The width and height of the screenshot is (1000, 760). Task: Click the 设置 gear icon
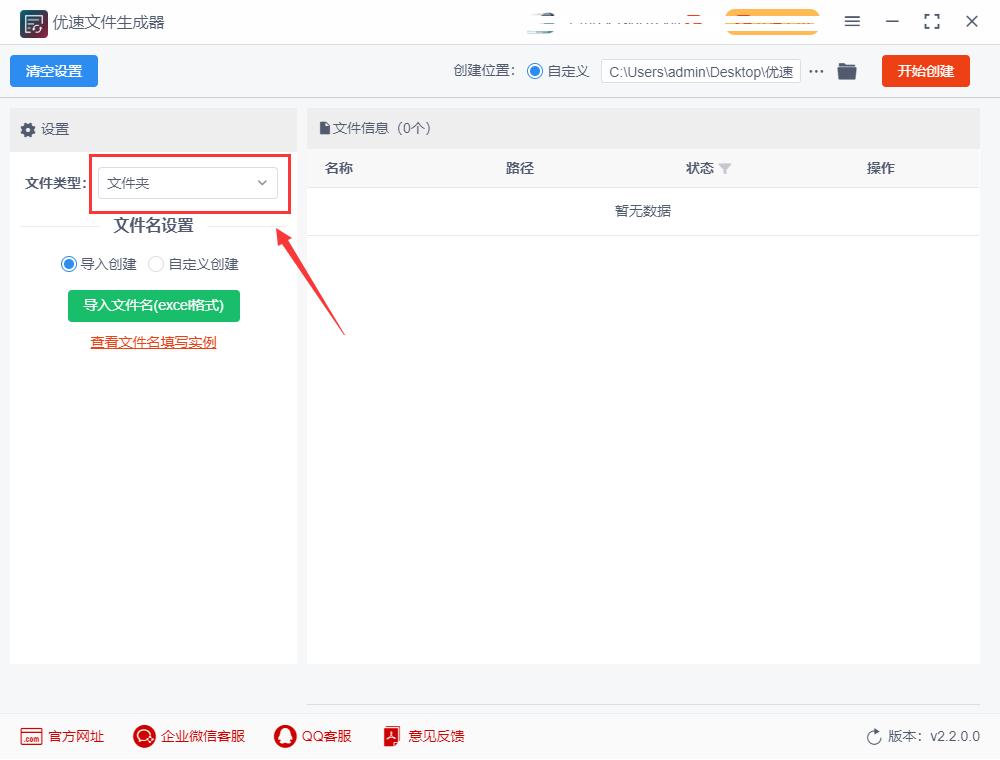click(27, 129)
